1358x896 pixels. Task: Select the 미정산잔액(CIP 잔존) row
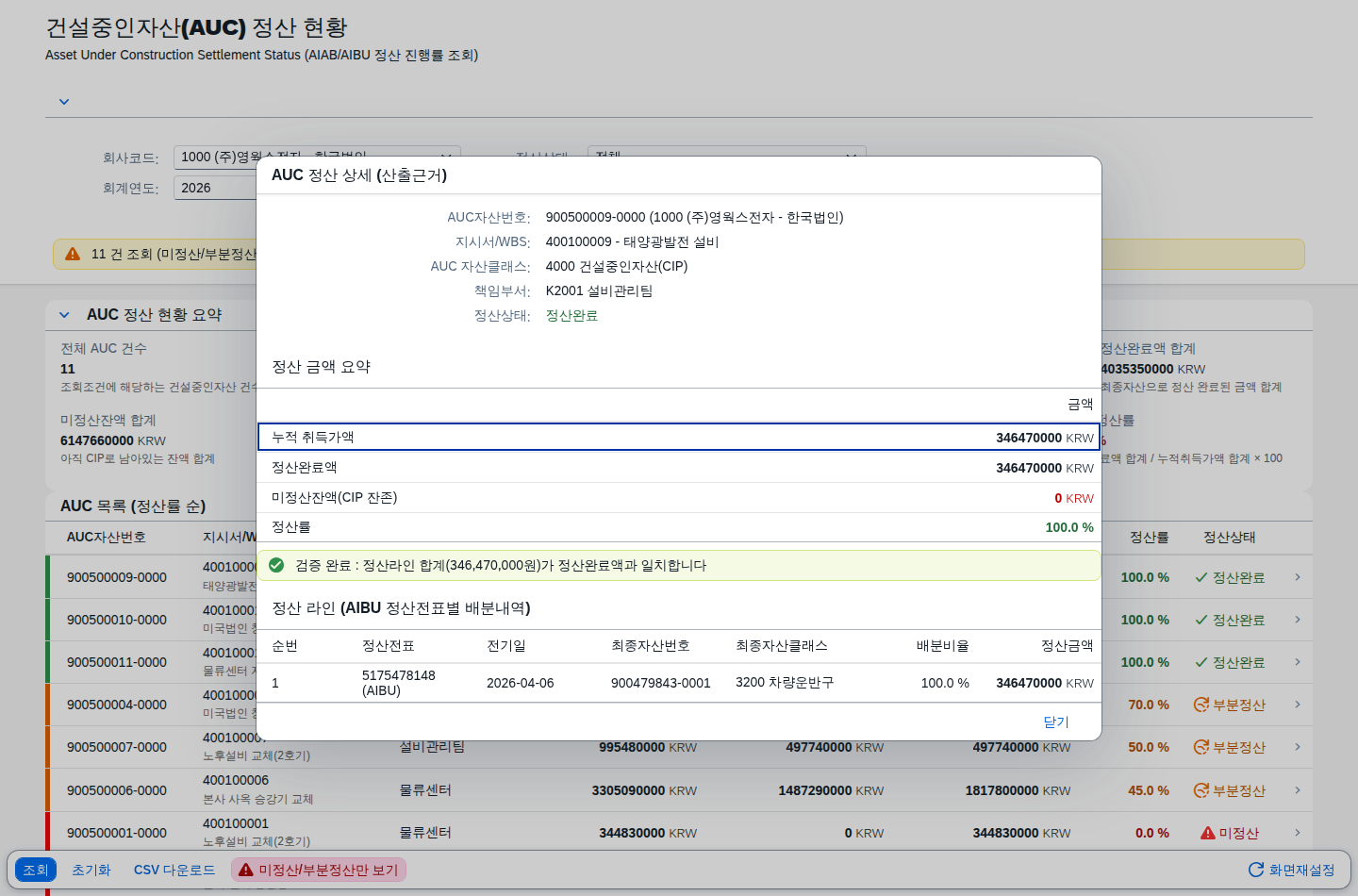[679, 498]
